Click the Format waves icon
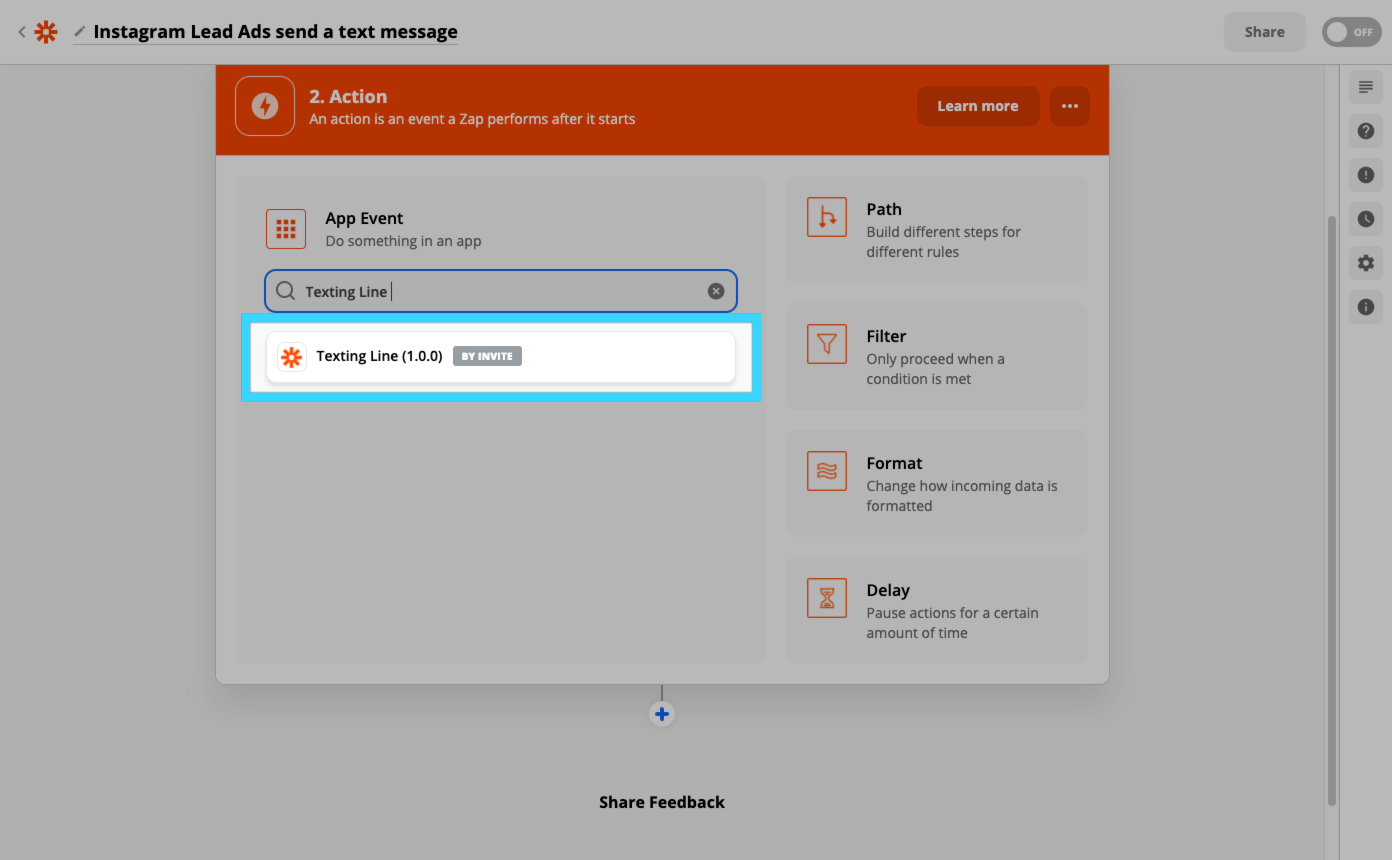The height and width of the screenshot is (860, 1392). click(x=826, y=471)
